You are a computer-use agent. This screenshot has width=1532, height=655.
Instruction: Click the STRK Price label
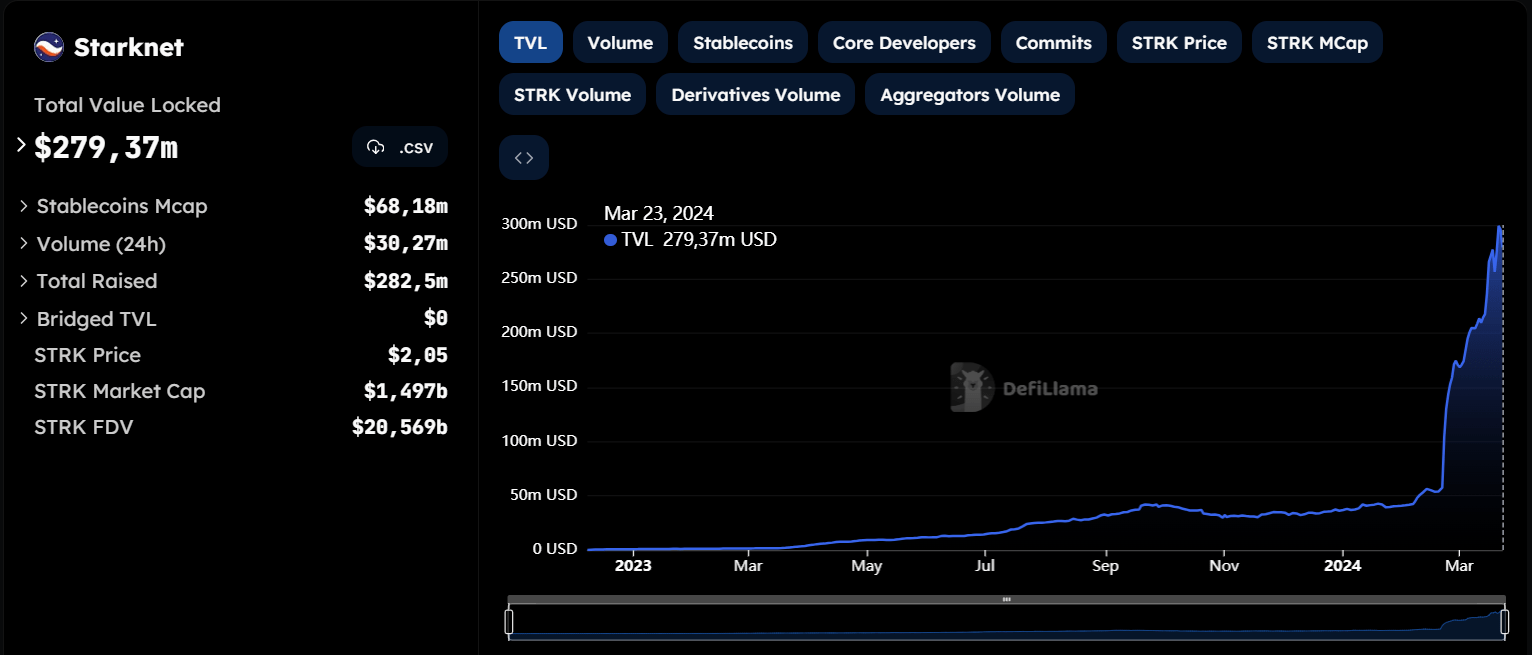pos(88,355)
